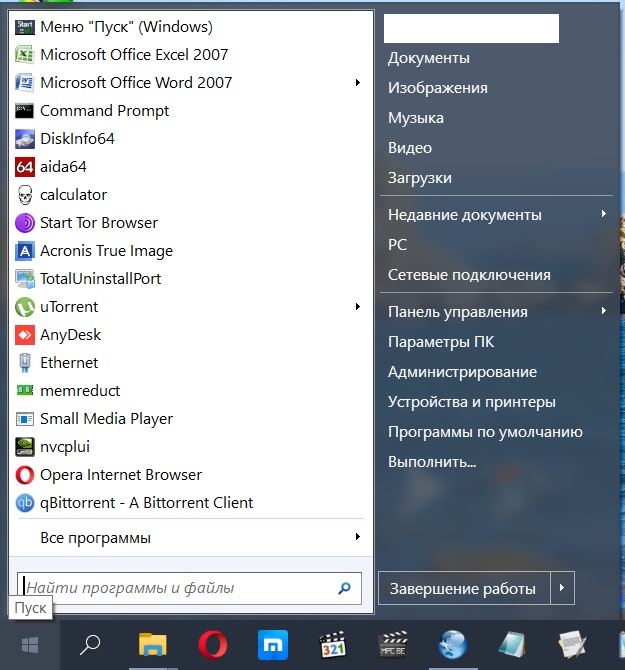The height and width of the screenshot is (670, 625).
Task: Launch AnyDesk red icon
Action: [25, 335]
